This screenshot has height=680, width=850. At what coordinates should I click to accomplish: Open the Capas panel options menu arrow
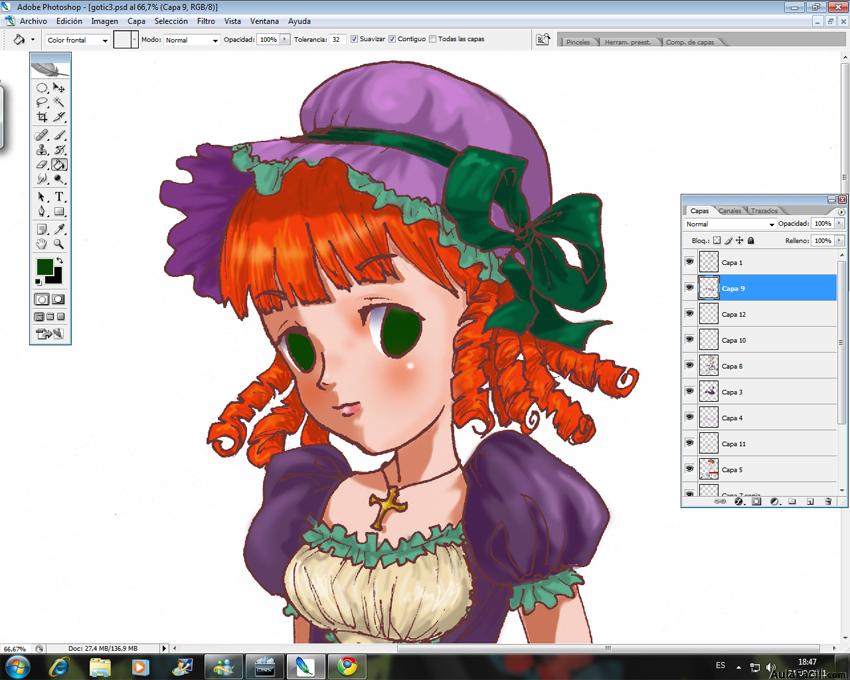[841, 212]
